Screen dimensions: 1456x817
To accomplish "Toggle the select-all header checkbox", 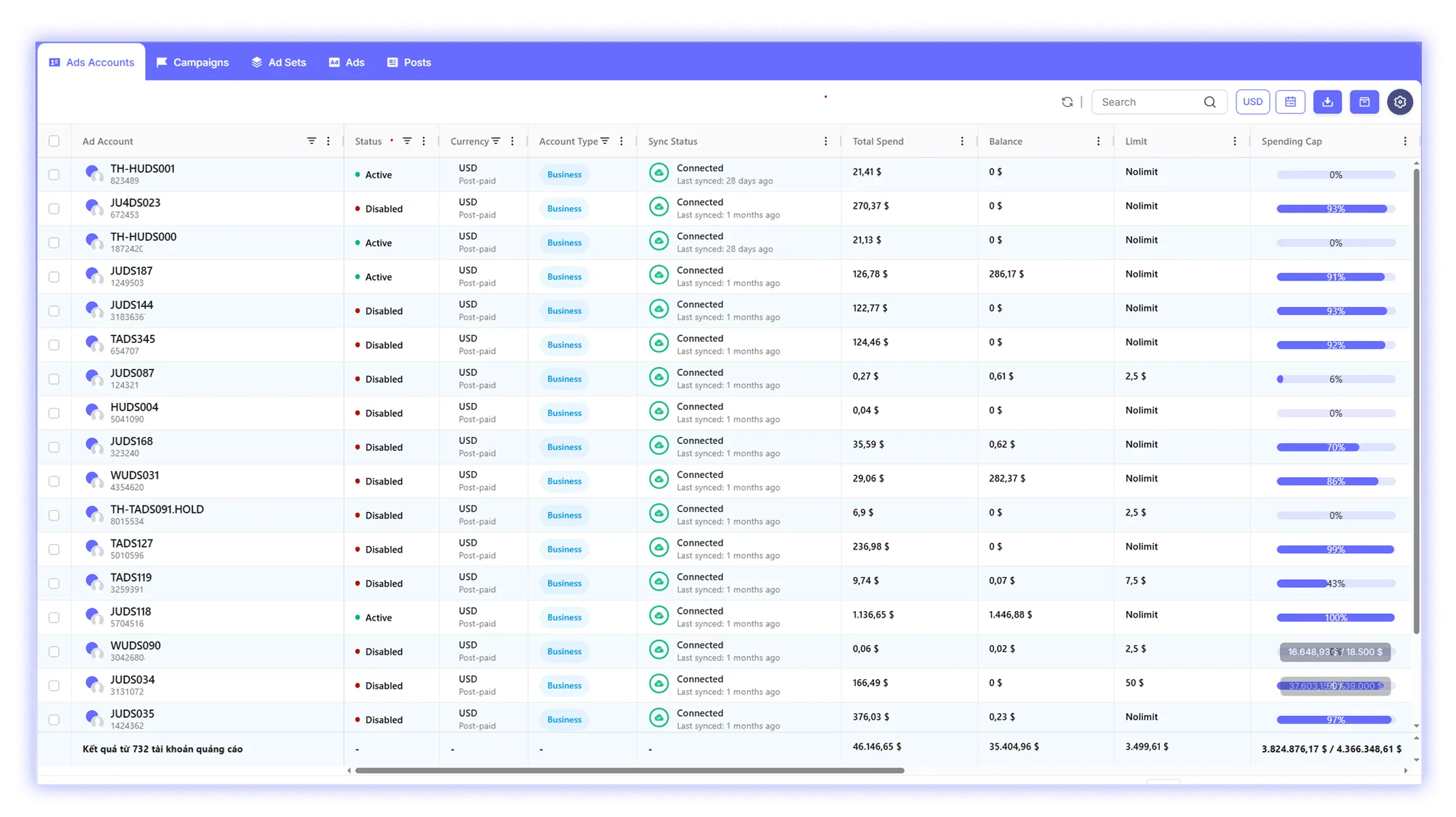I will pyautogui.click(x=54, y=141).
